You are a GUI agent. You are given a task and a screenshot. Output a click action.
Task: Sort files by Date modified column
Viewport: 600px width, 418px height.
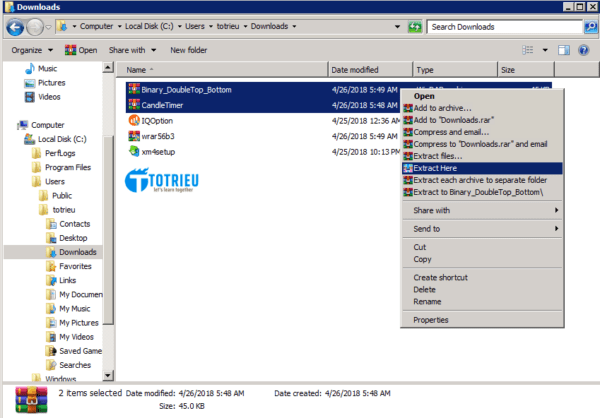tap(370, 70)
